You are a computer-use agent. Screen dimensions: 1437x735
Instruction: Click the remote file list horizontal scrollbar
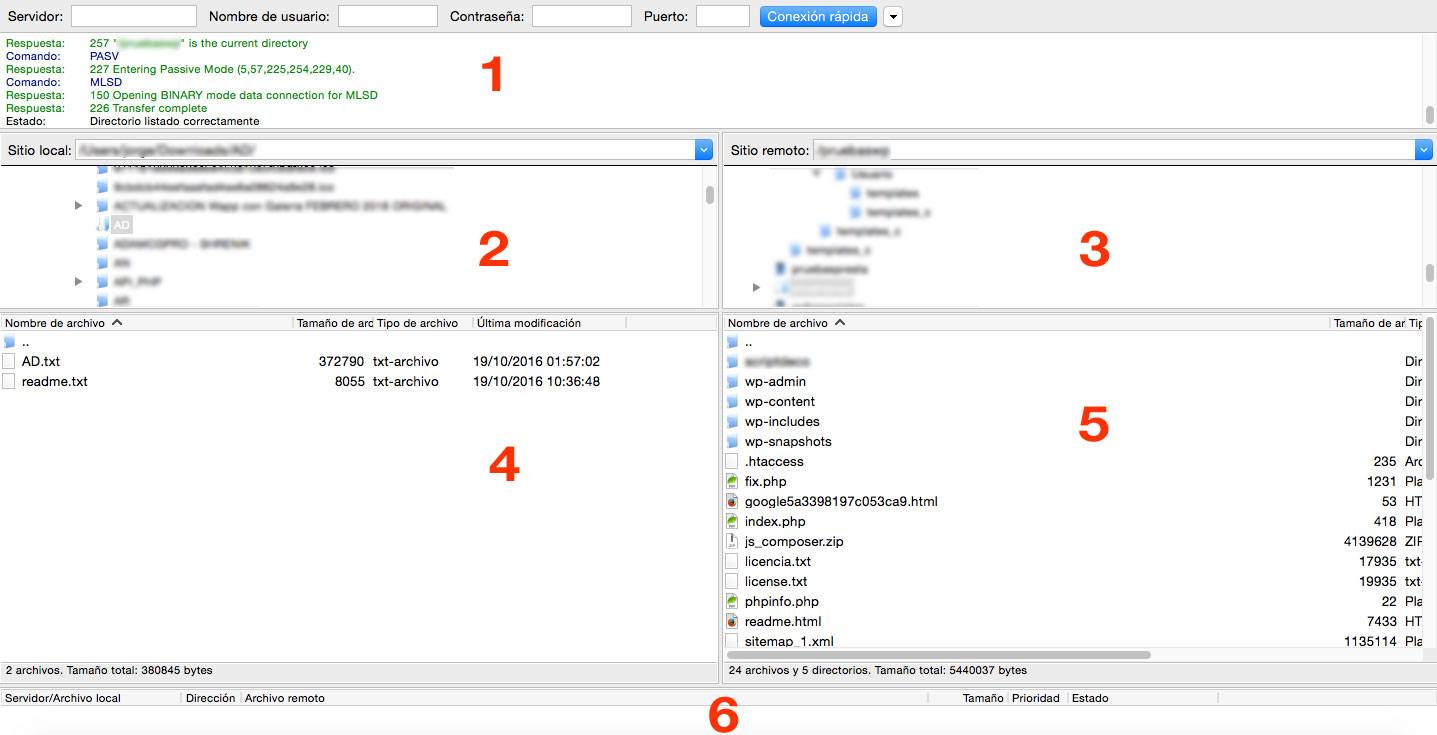(x=940, y=655)
